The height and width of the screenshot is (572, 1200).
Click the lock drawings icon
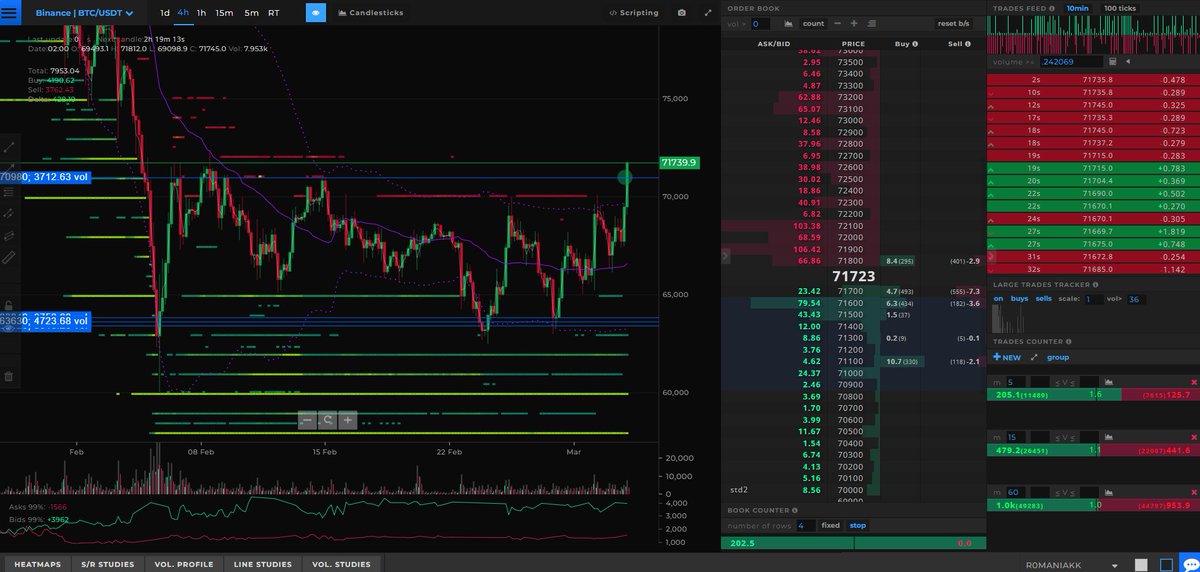9,304
